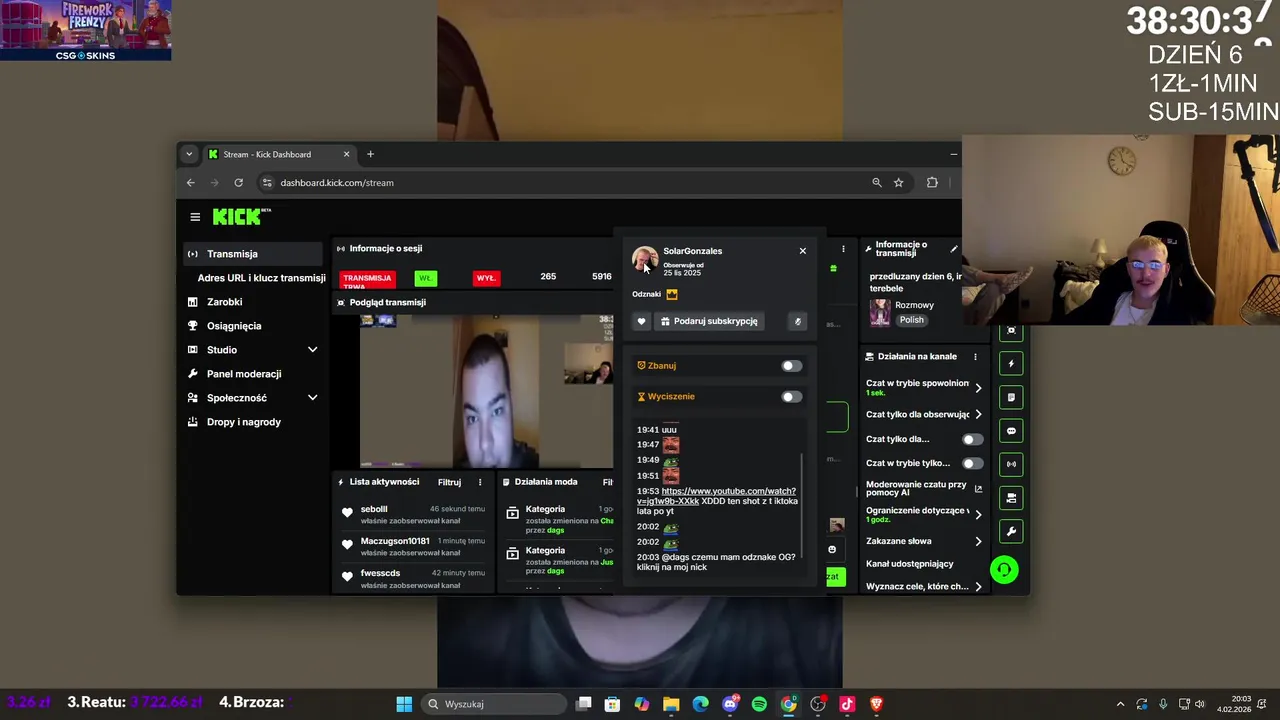Click the heart follow icon in user card
Viewport: 1280px width, 720px height.
click(x=642, y=321)
